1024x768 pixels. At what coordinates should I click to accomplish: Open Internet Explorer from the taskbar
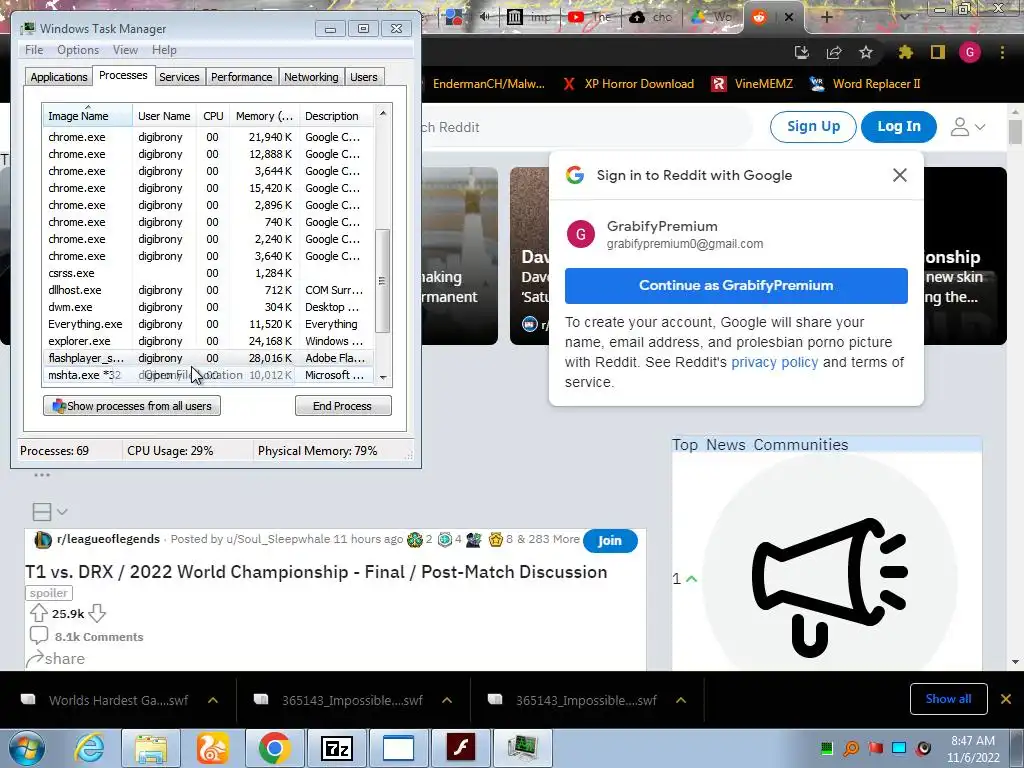point(89,748)
